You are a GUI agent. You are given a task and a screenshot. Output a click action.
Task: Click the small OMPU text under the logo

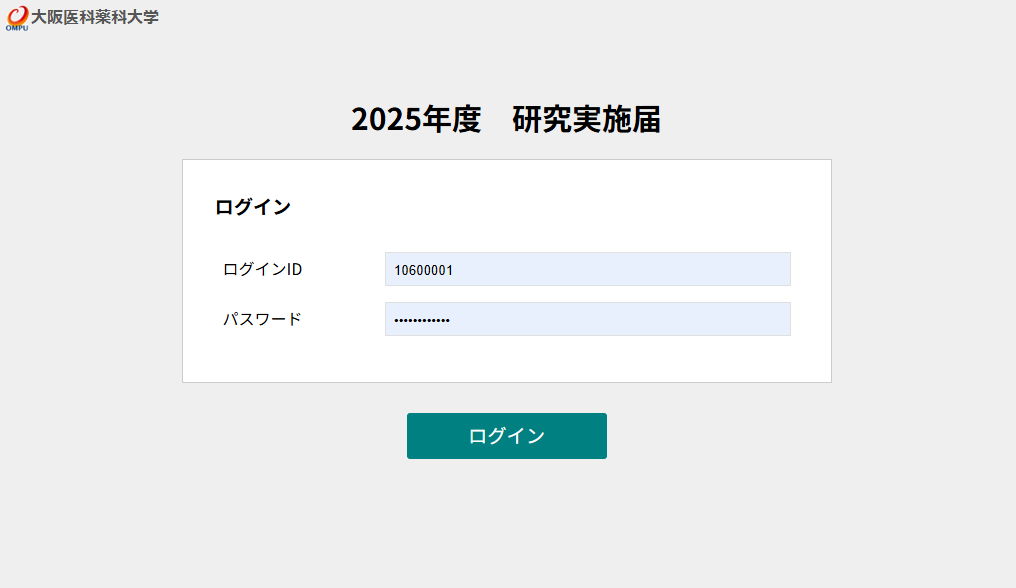(16, 28)
